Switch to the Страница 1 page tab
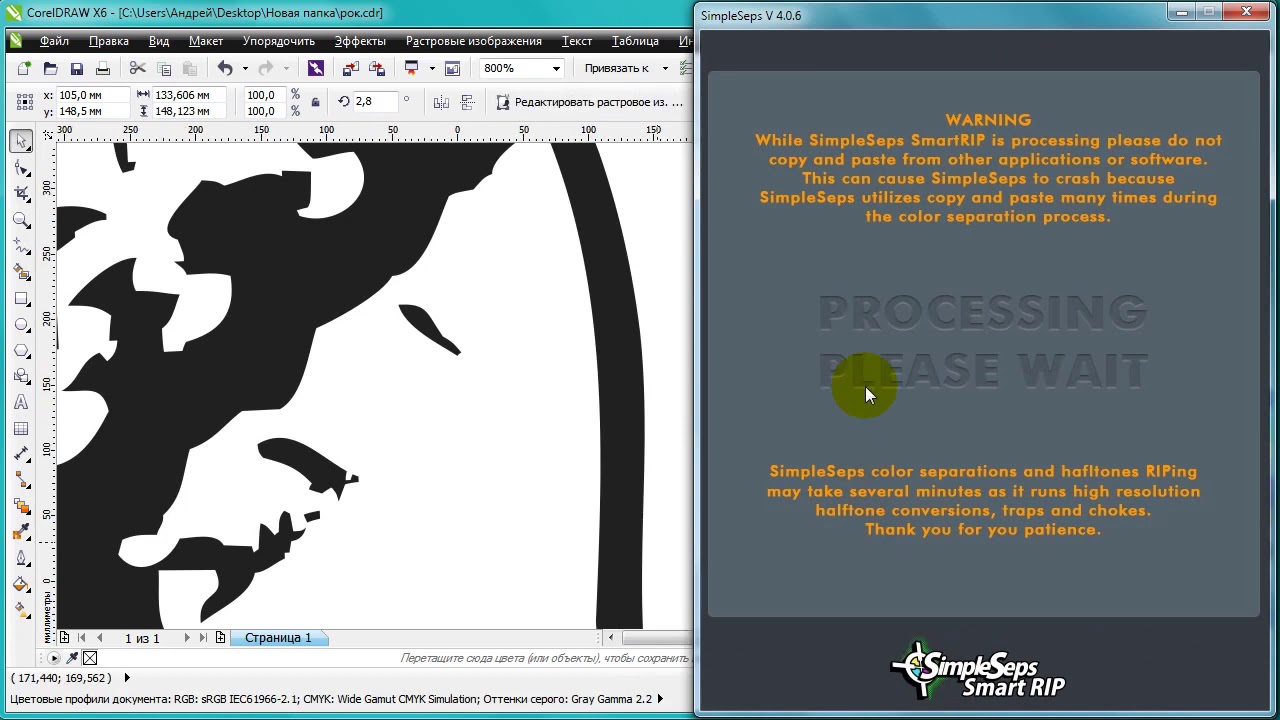The width and height of the screenshot is (1280, 720). (x=278, y=638)
